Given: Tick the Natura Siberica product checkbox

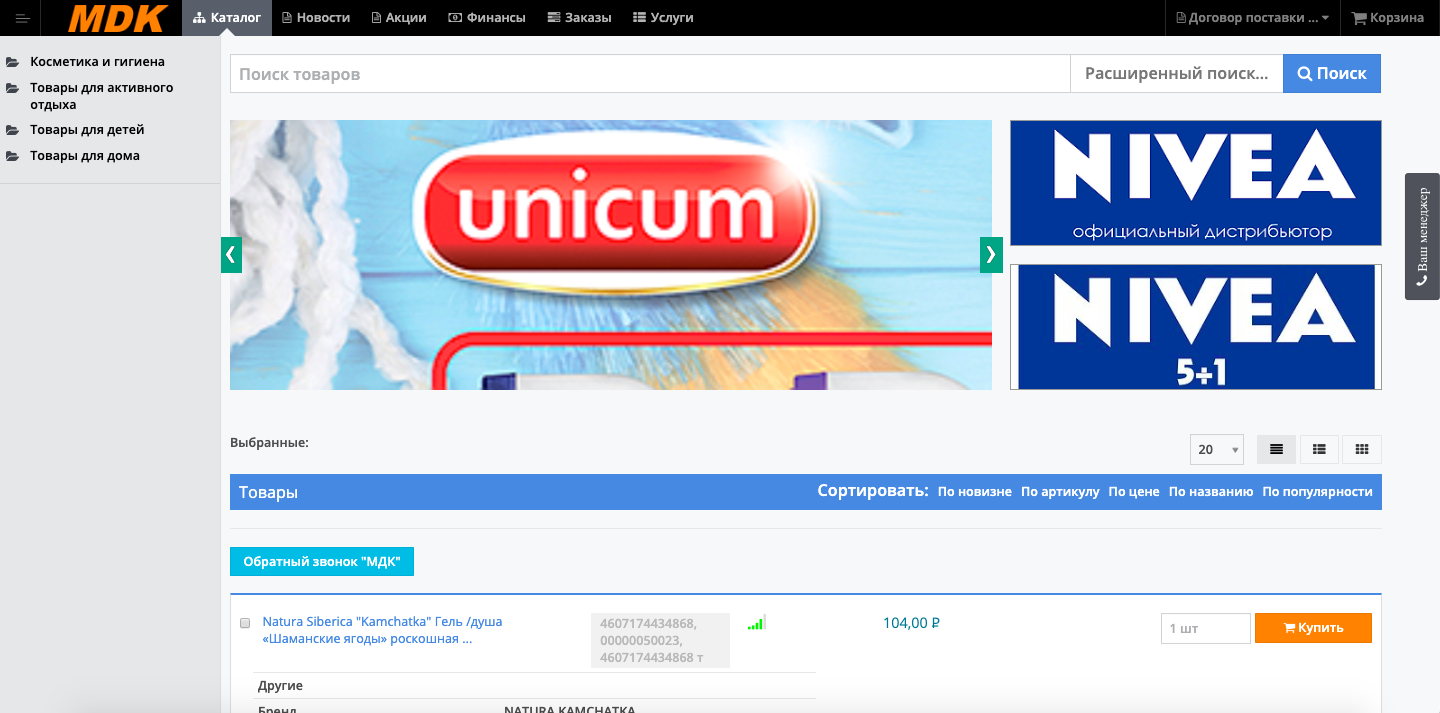Looking at the screenshot, I should coord(245,623).
